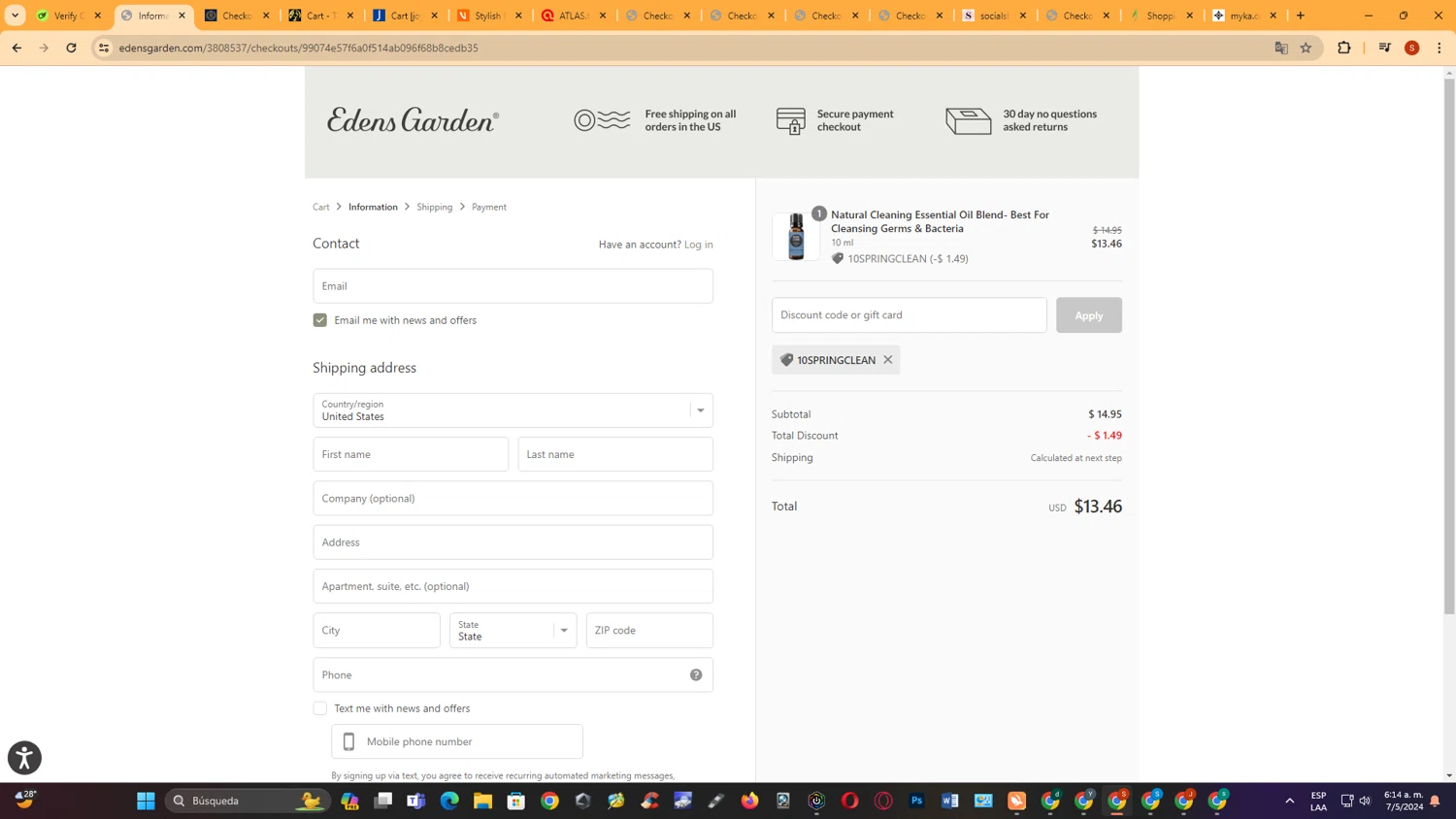Uncheck Email me with news and offers
This screenshot has height=819, width=1456.
click(319, 320)
